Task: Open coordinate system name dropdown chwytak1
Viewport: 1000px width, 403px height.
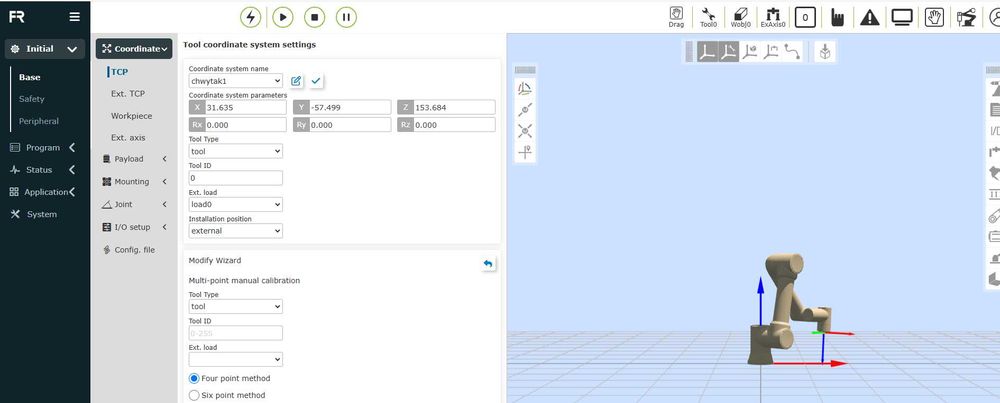Action: click(236, 81)
